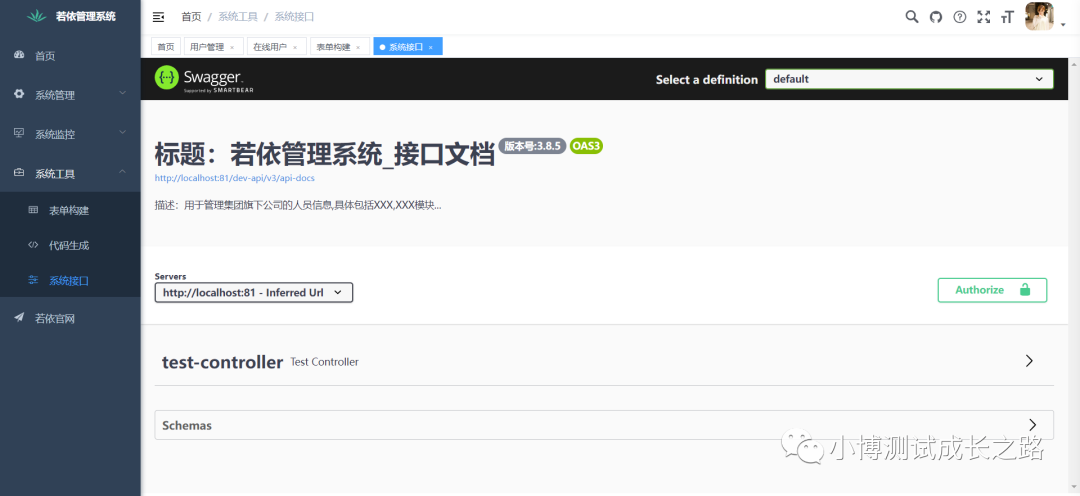Click the Swagger logo
Image resolution: width=1080 pixels, height=496 pixels.
204,79
